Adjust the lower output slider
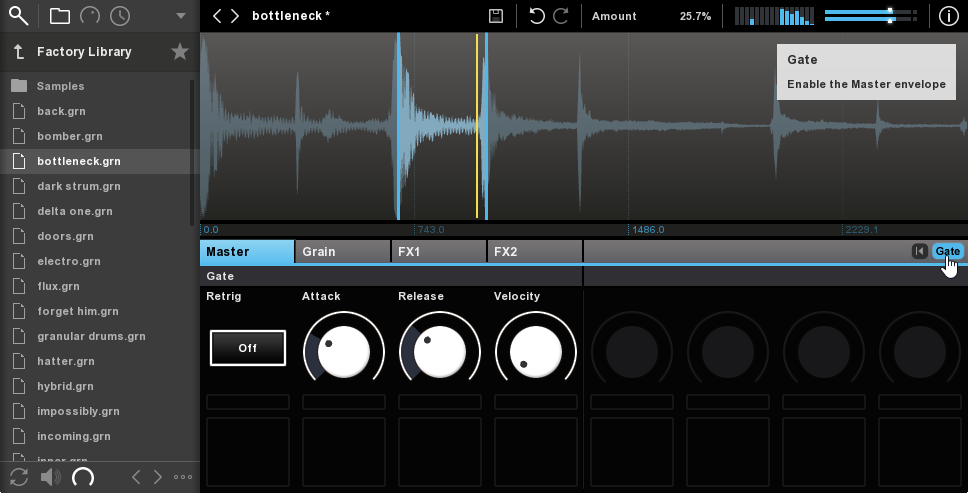 click(870, 20)
